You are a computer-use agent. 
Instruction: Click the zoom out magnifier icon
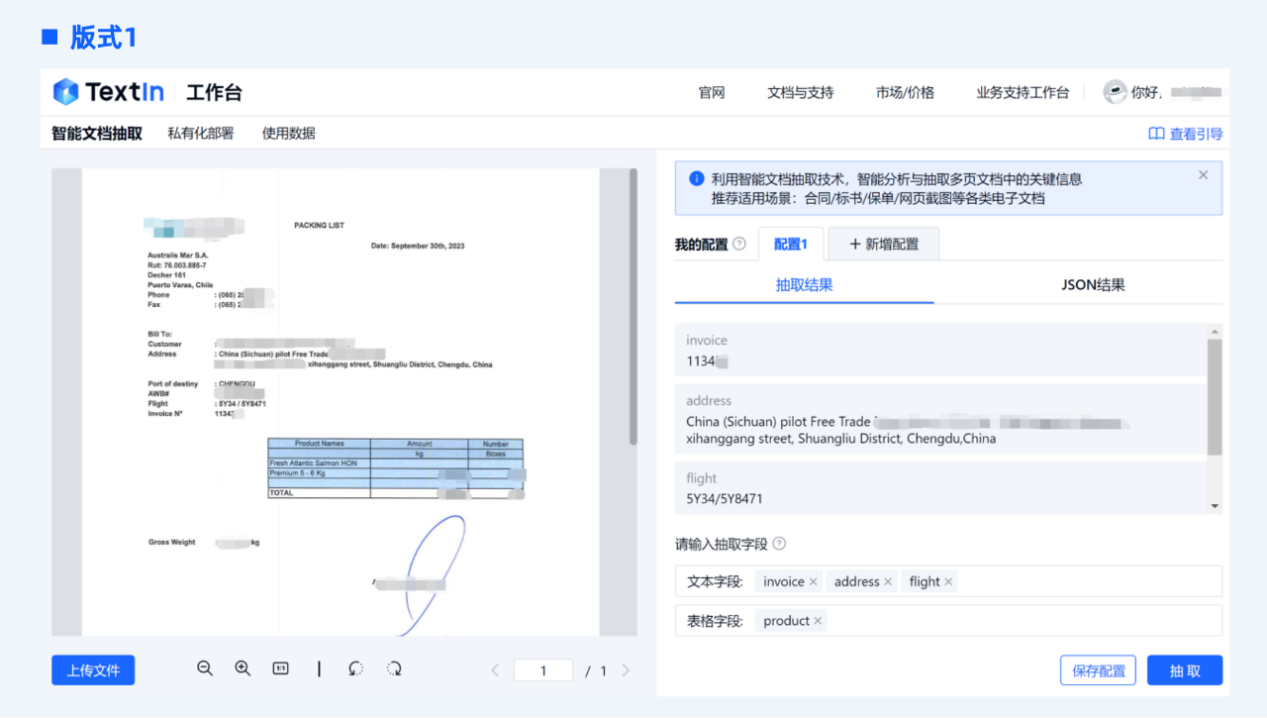coord(205,669)
